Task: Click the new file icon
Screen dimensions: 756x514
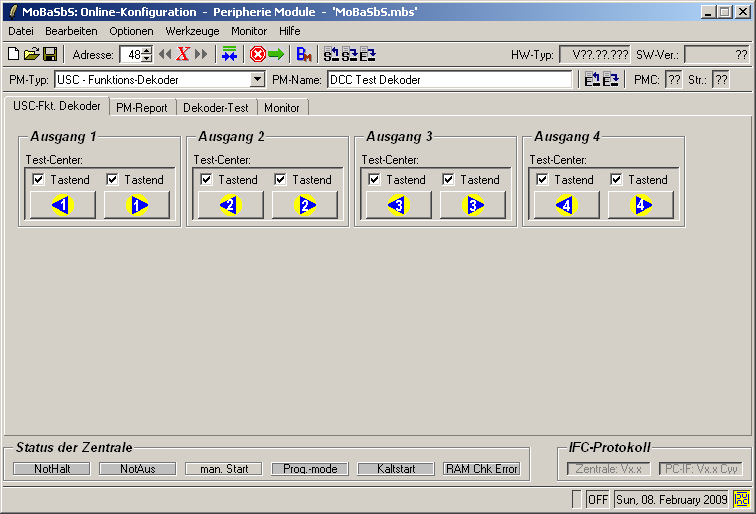Action: click(x=13, y=54)
